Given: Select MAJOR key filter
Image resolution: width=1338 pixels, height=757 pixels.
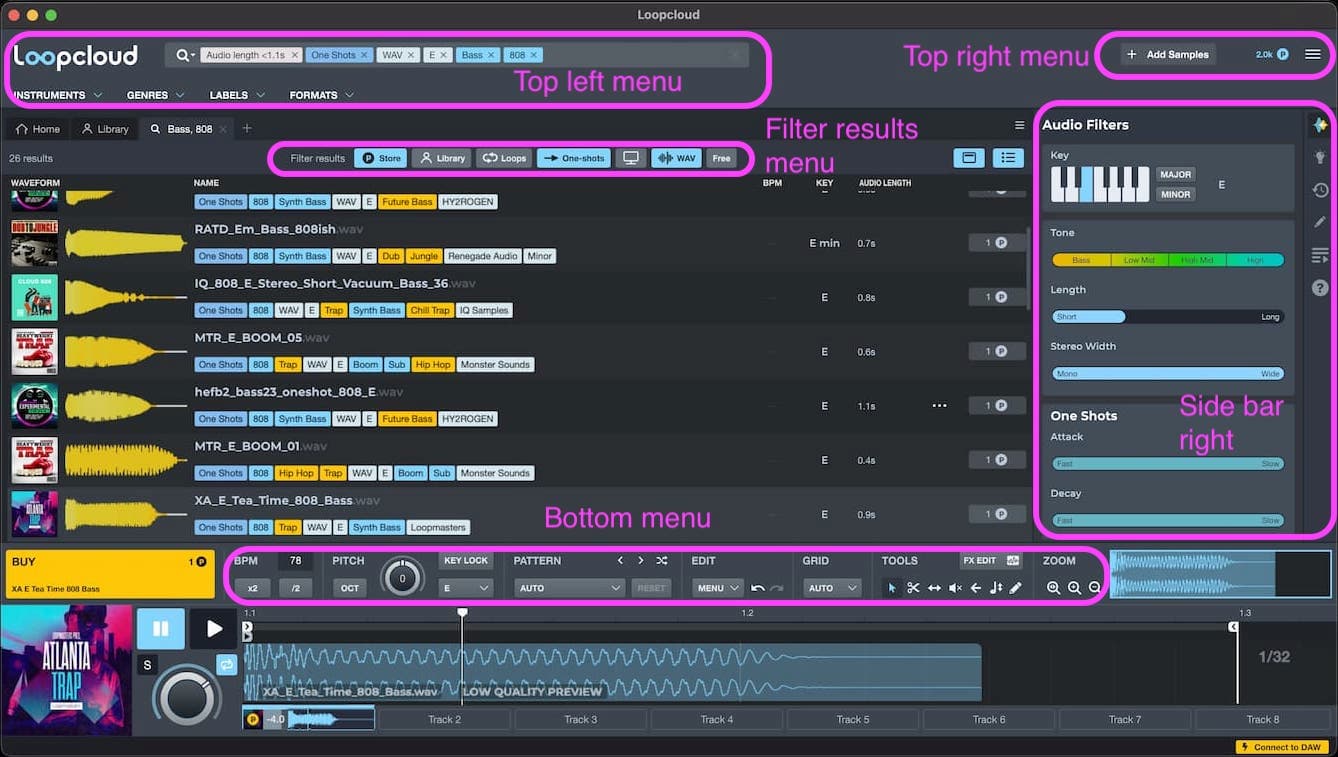Looking at the screenshot, I should (x=1176, y=174).
